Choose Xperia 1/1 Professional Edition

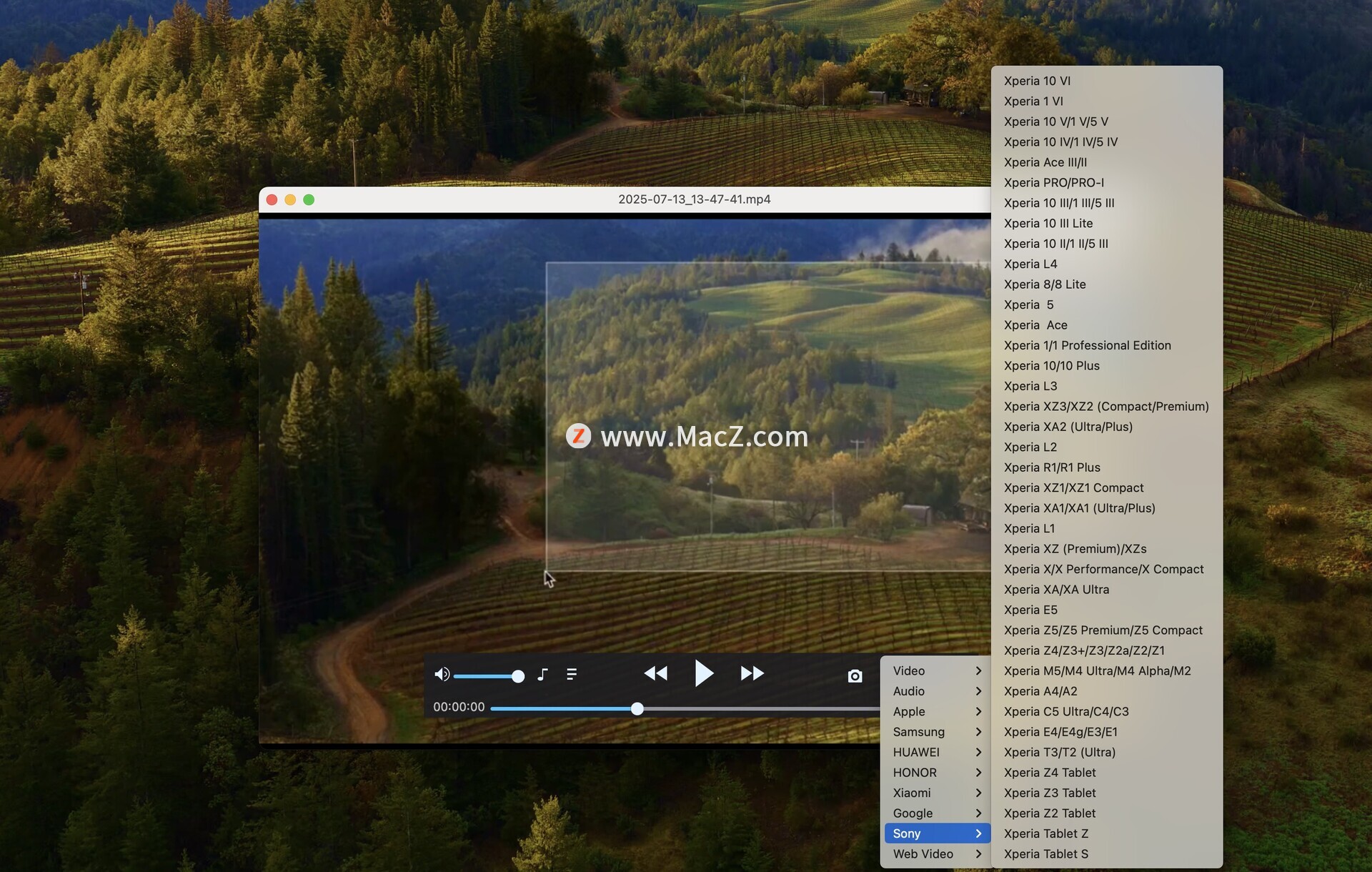(x=1087, y=345)
